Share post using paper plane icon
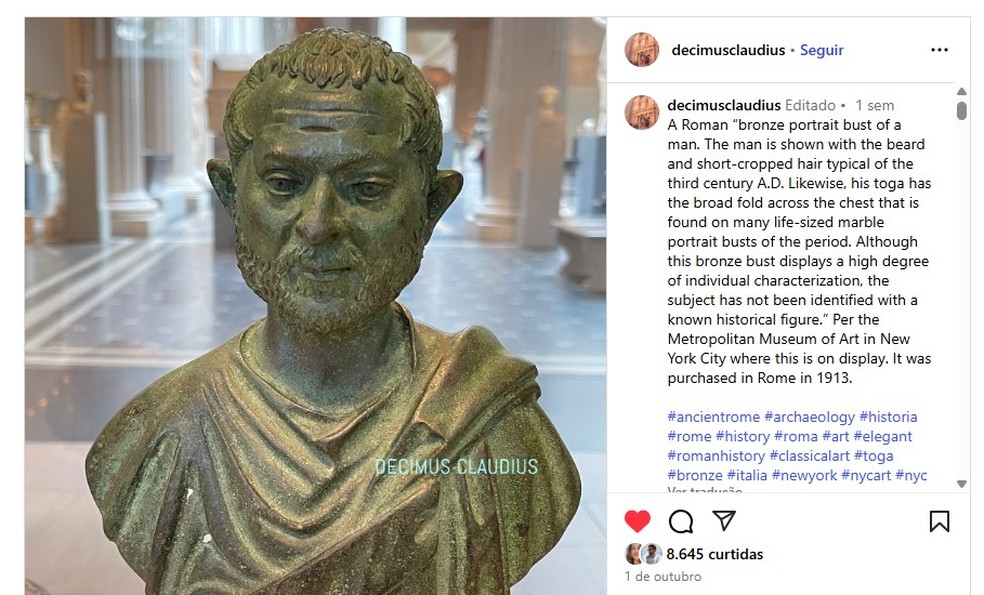The height and width of the screenshot is (595, 984). coord(724,520)
